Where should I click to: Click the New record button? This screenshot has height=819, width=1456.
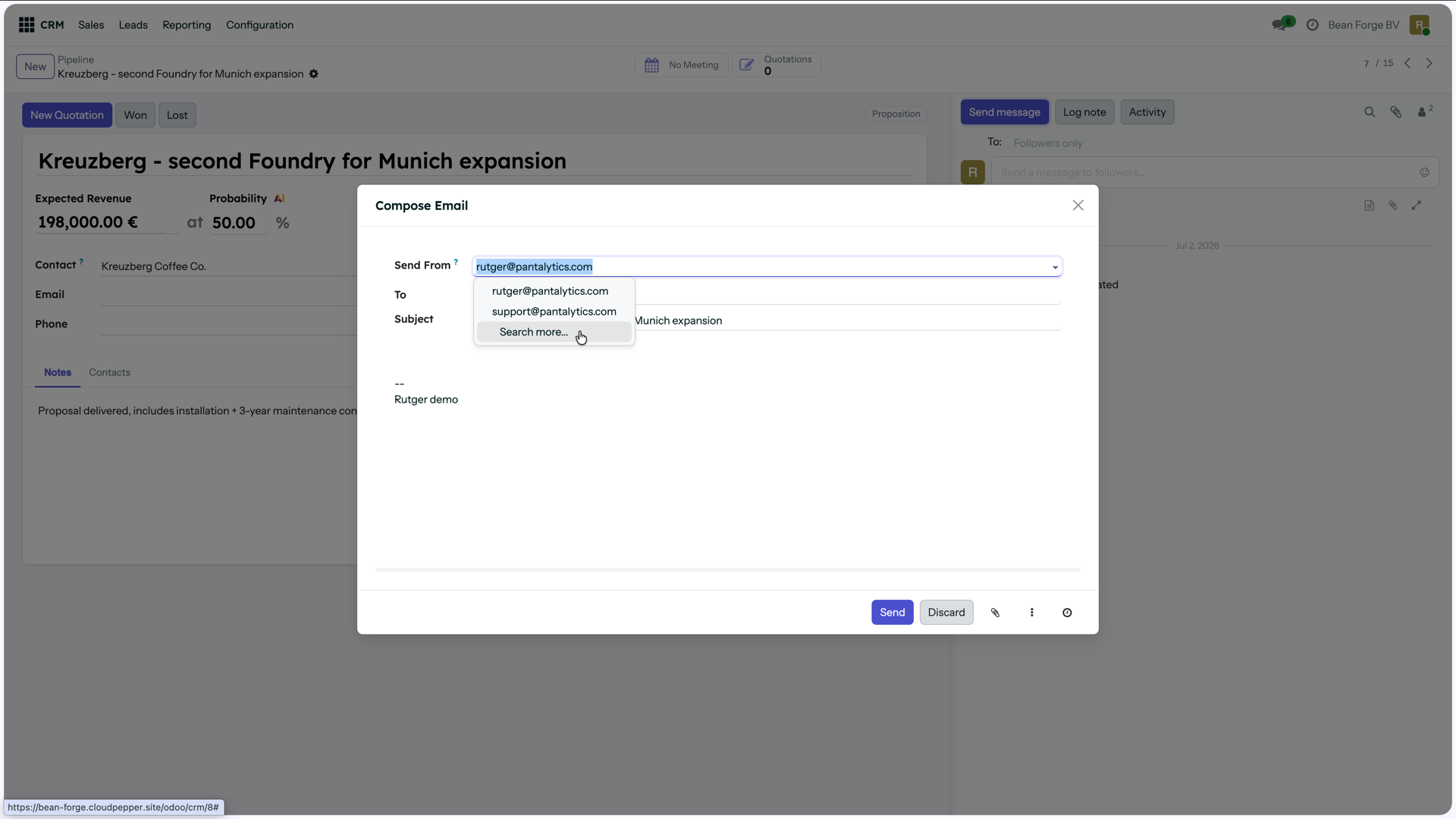click(x=36, y=67)
